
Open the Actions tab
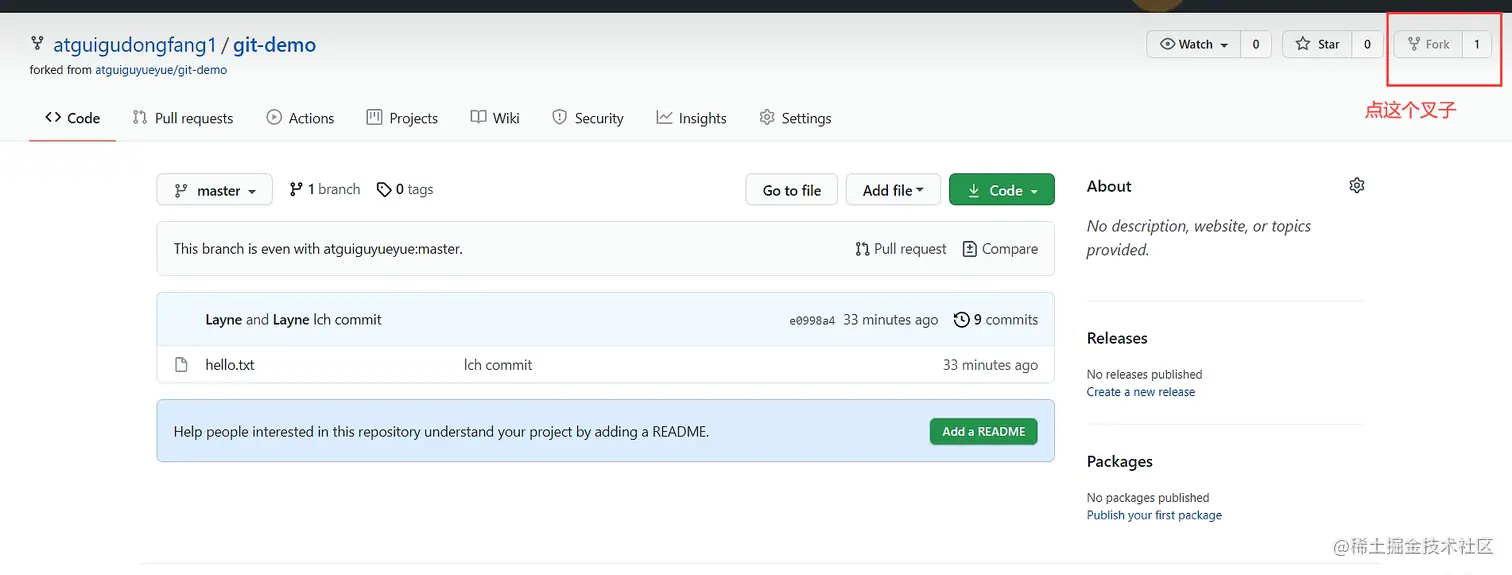(300, 118)
